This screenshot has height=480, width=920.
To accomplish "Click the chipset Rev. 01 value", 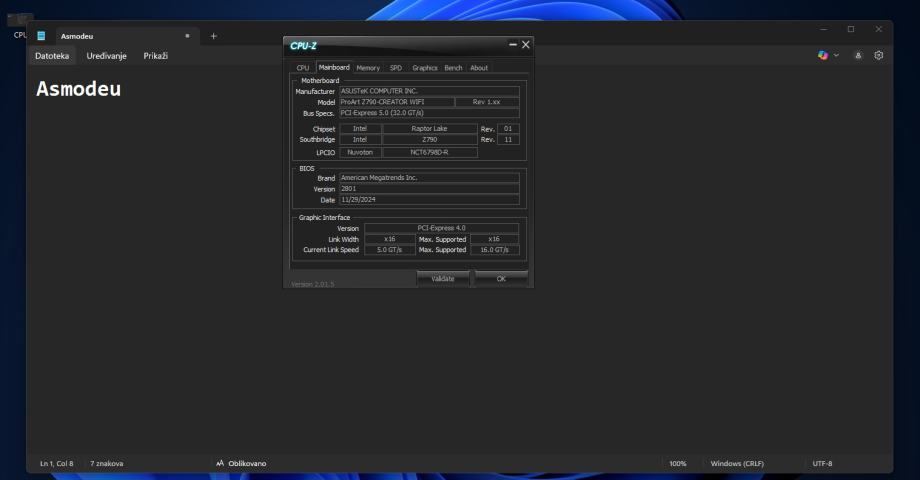I will pos(508,129).
